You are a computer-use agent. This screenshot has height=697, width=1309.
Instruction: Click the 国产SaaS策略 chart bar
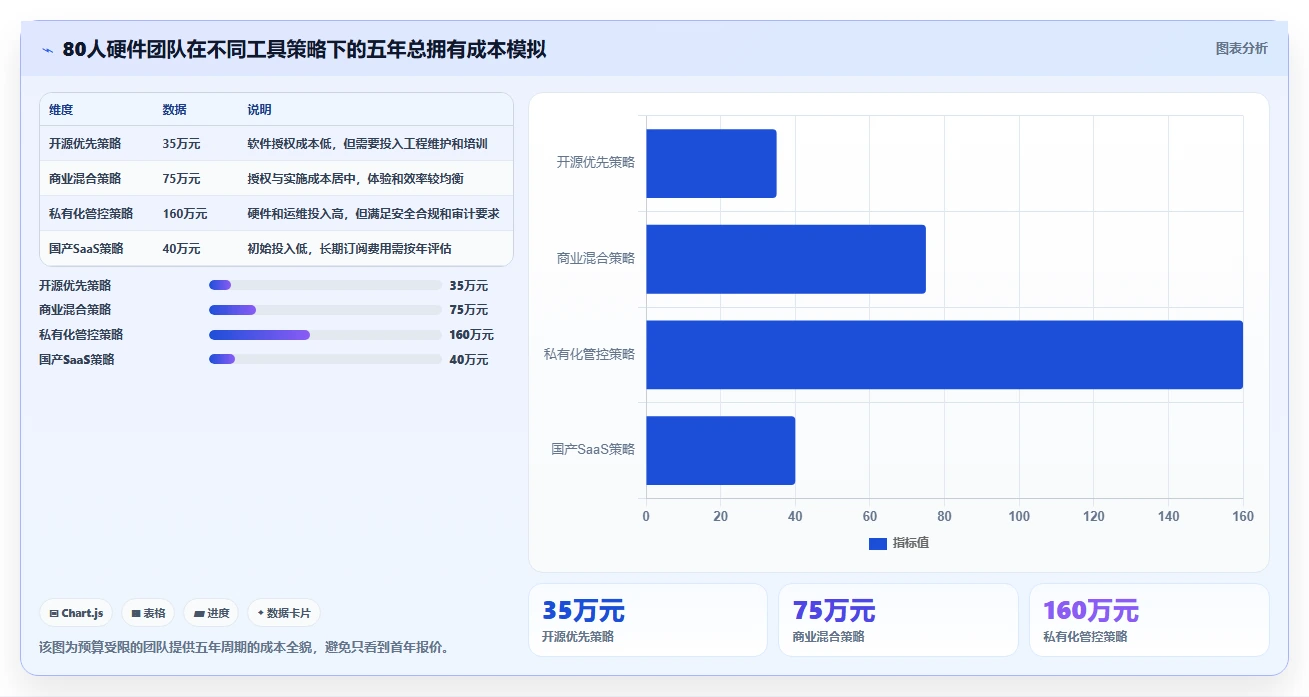pyautogui.click(x=720, y=451)
